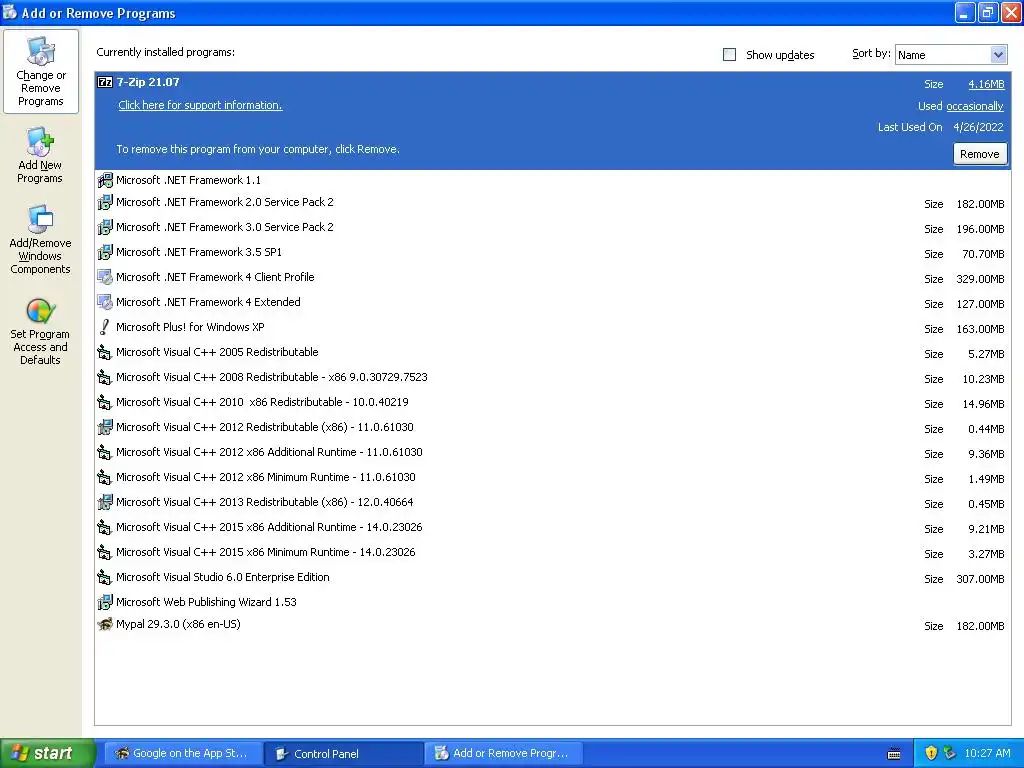Select Visual C++ 2013 Redistributable (x86) 12.0.40664
The height and width of the screenshot is (768, 1024).
point(552,502)
